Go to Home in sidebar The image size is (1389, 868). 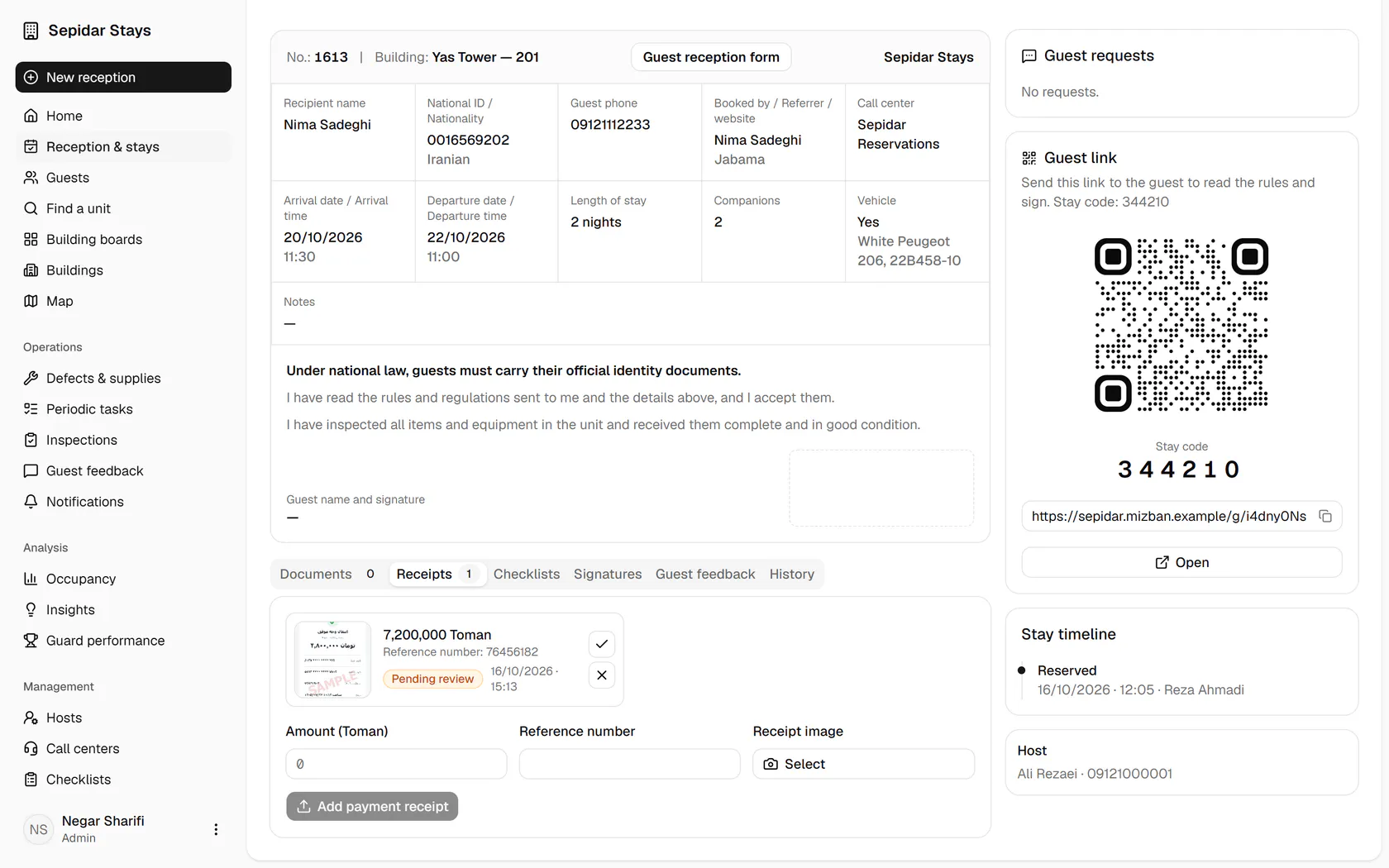(123, 116)
